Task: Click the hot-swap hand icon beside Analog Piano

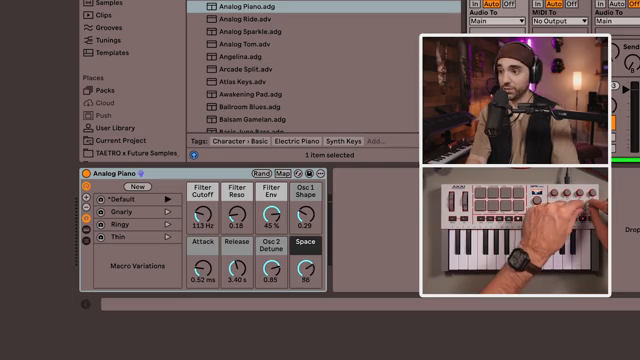Action: pyautogui.click(x=141, y=173)
